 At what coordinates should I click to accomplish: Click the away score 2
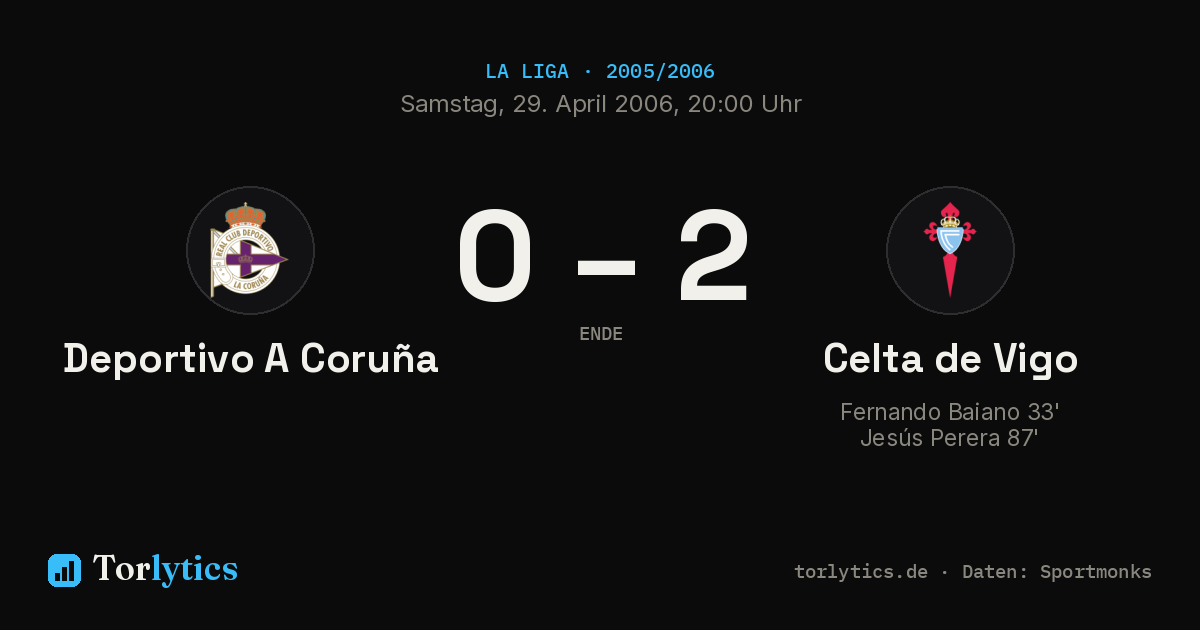pyautogui.click(x=713, y=256)
